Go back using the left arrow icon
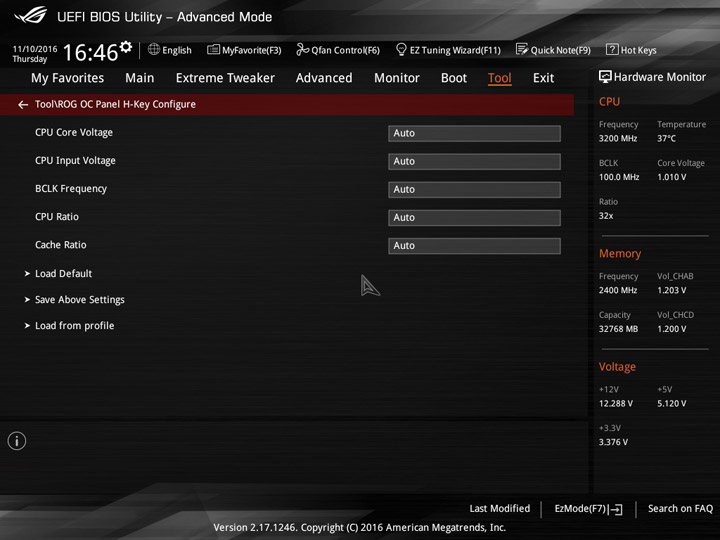 pyautogui.click(x=23, y=105)
